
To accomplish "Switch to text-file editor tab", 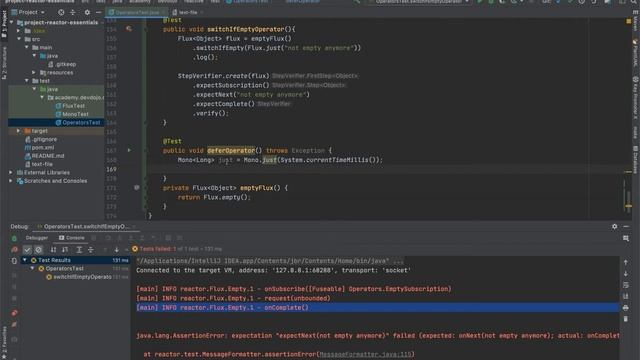I will (x=187, y=12).
